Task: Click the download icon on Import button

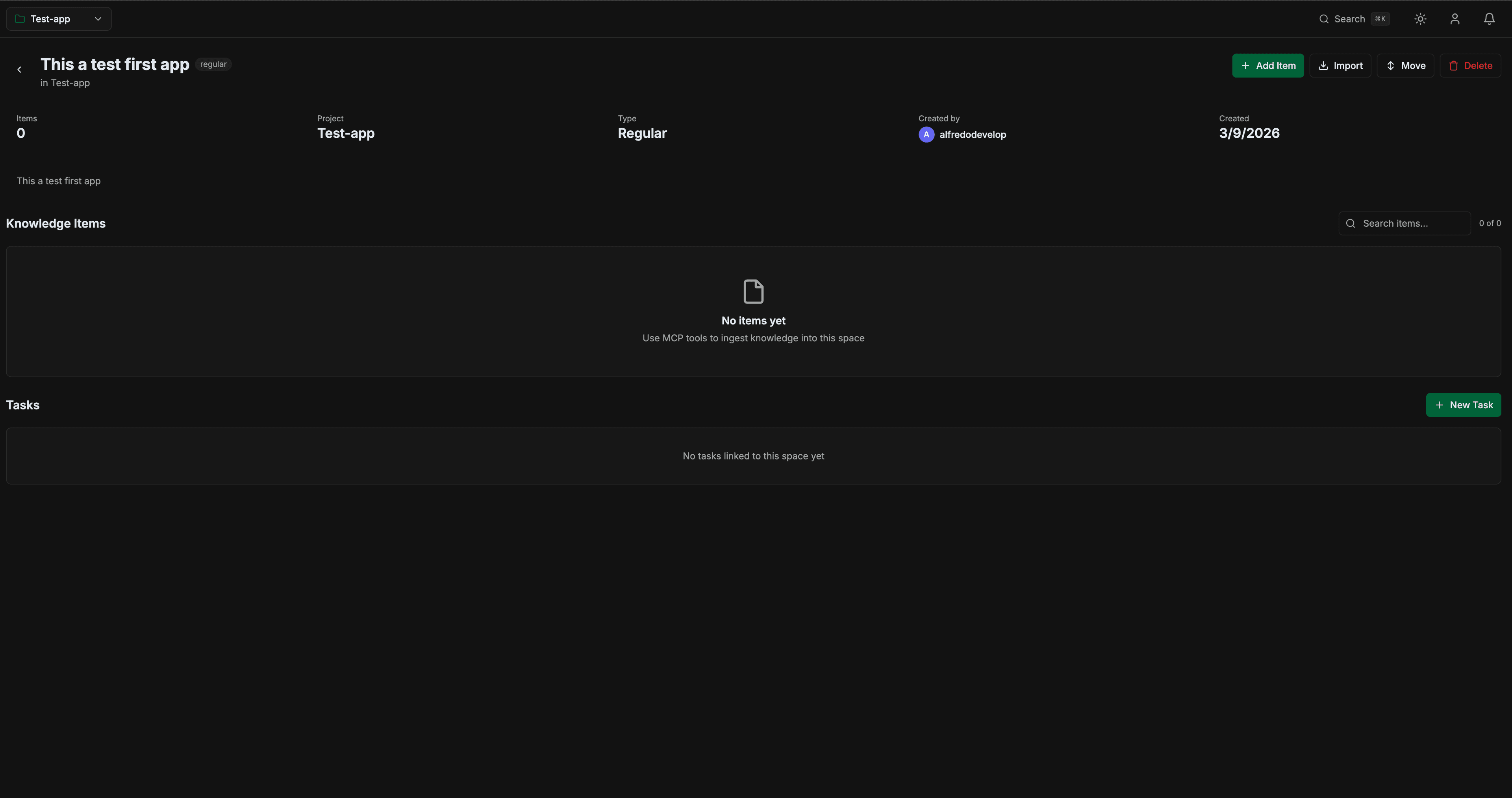Action: point(1323,65)
